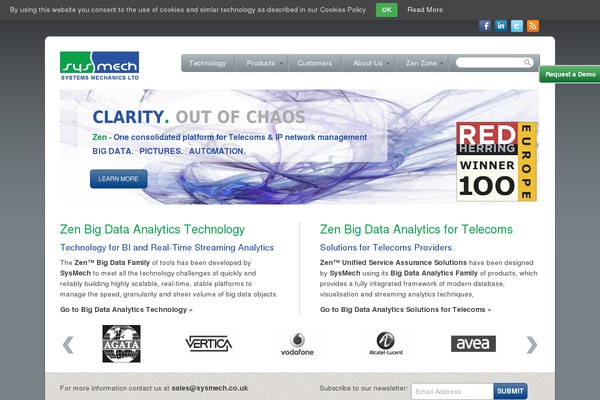
Task: Open Go to Big Data Analytics Solutions for Telecoms
Action: point(405,310)
